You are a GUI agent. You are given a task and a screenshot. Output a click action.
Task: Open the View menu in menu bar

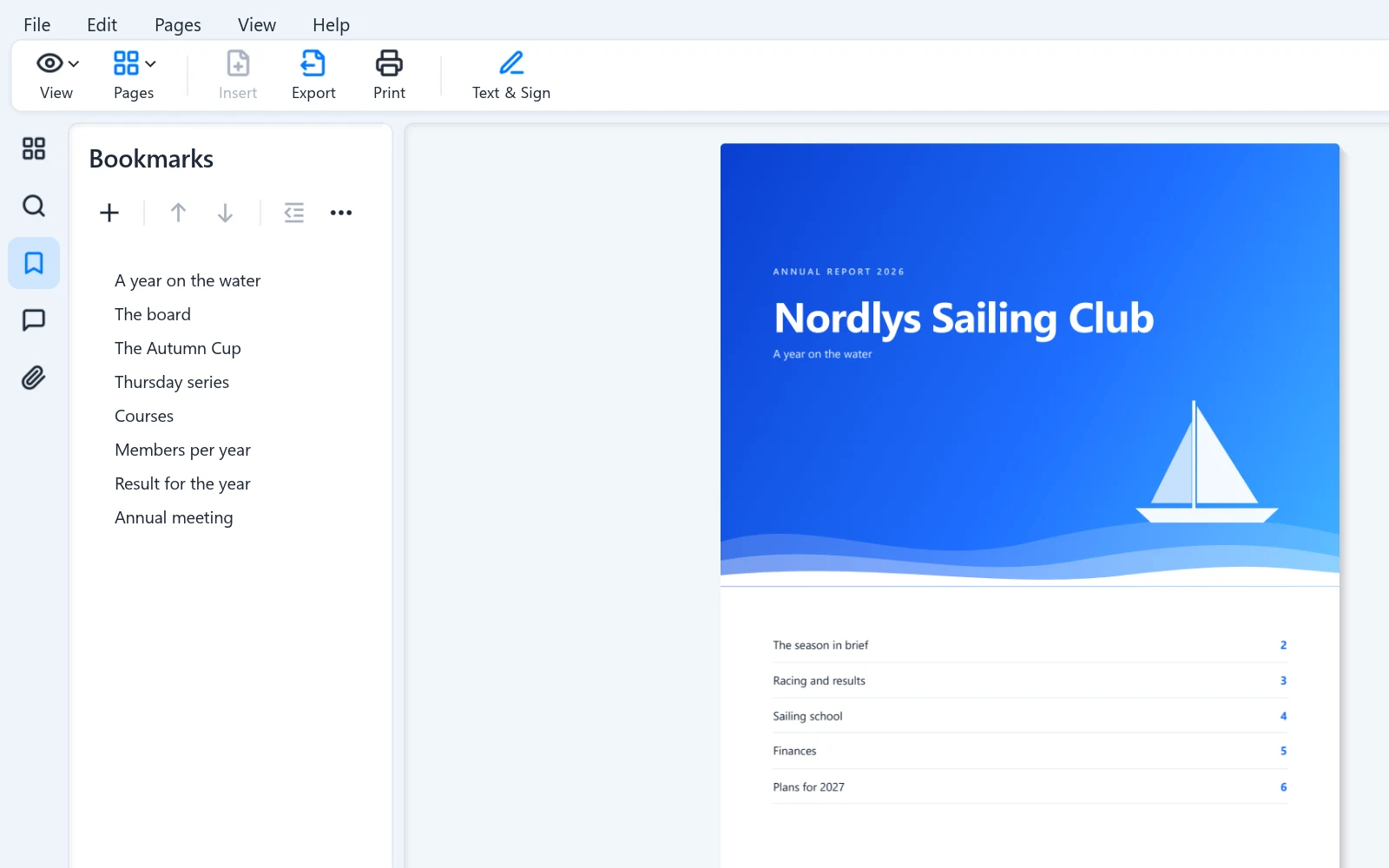257,25
